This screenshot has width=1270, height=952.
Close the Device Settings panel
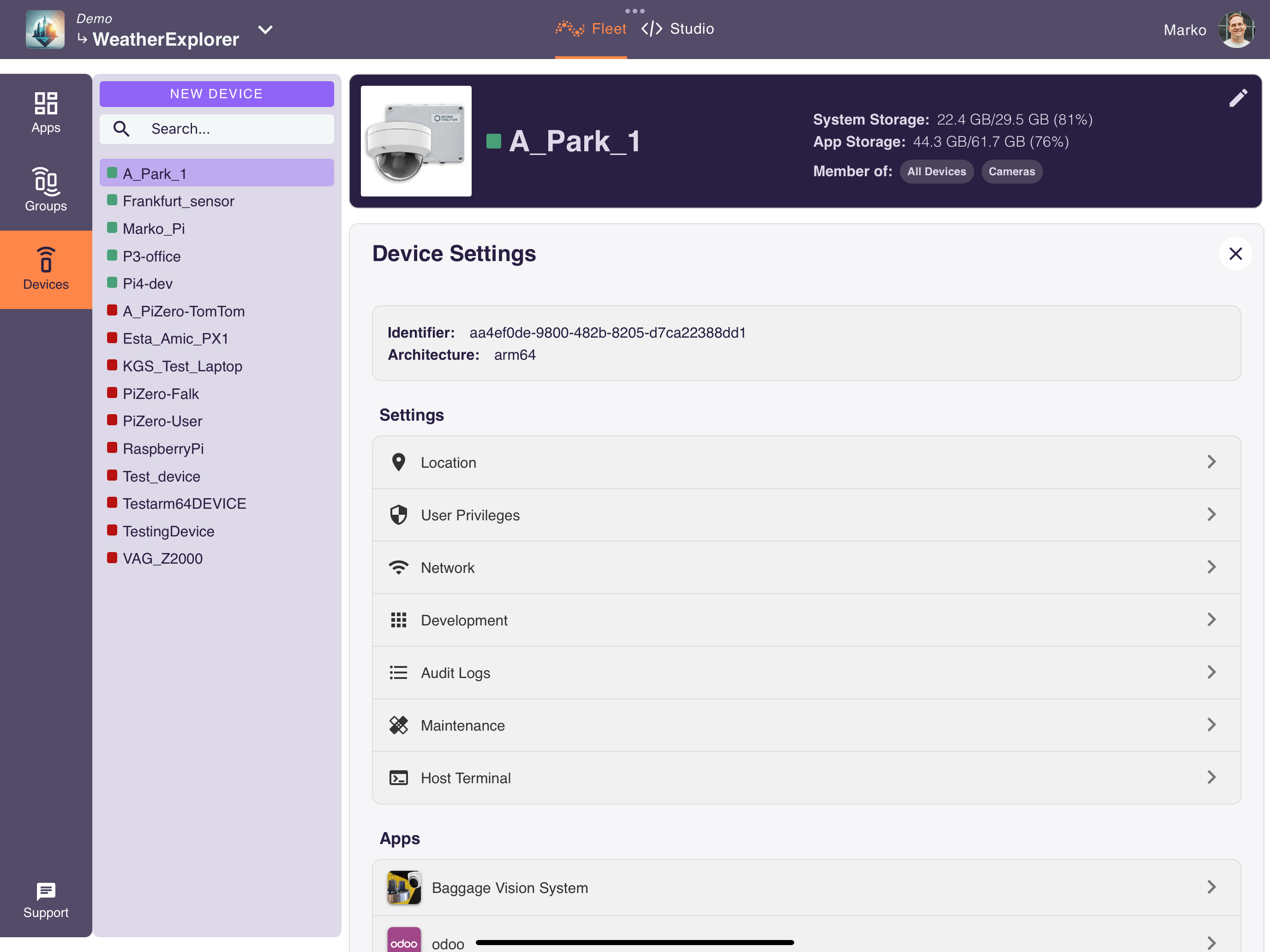click(x=1235, y=254)
